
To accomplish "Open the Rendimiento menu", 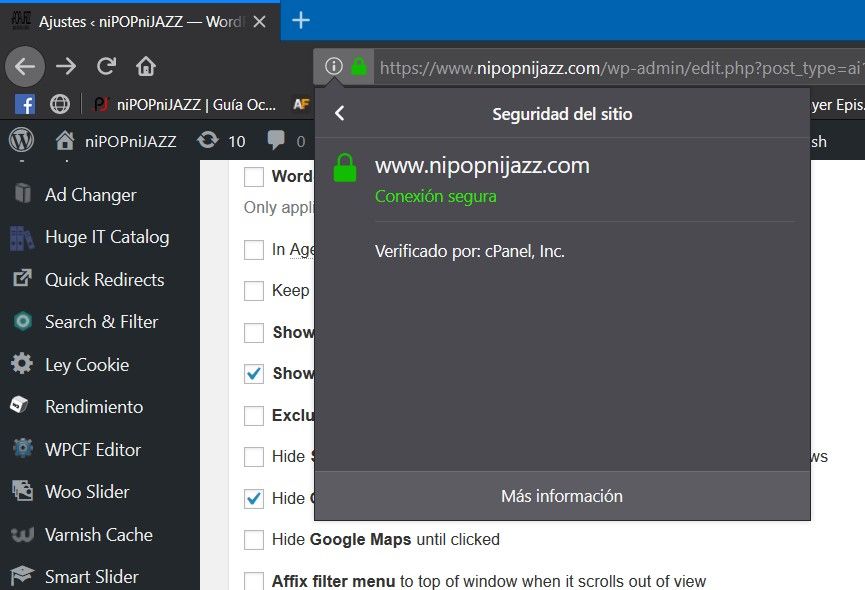I will pyautogui.click(x=94, y=407).
